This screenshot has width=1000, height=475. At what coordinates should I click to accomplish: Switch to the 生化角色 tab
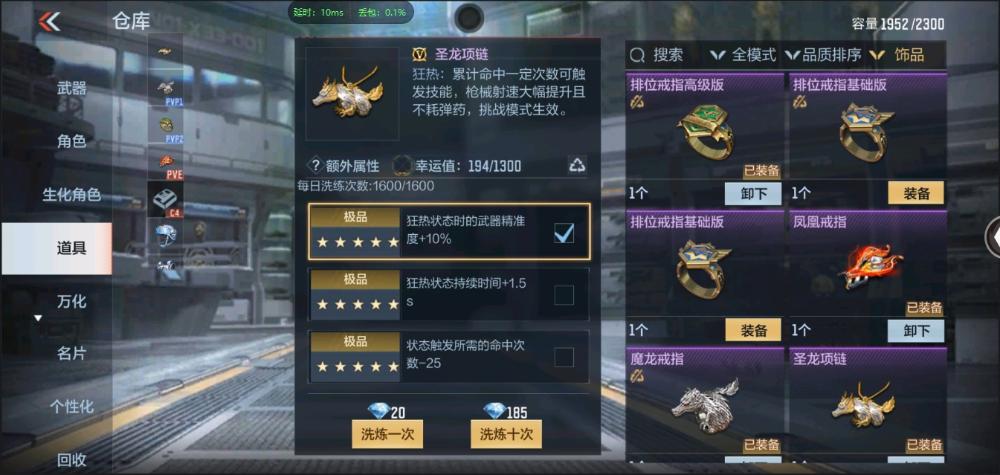(71, 194)
